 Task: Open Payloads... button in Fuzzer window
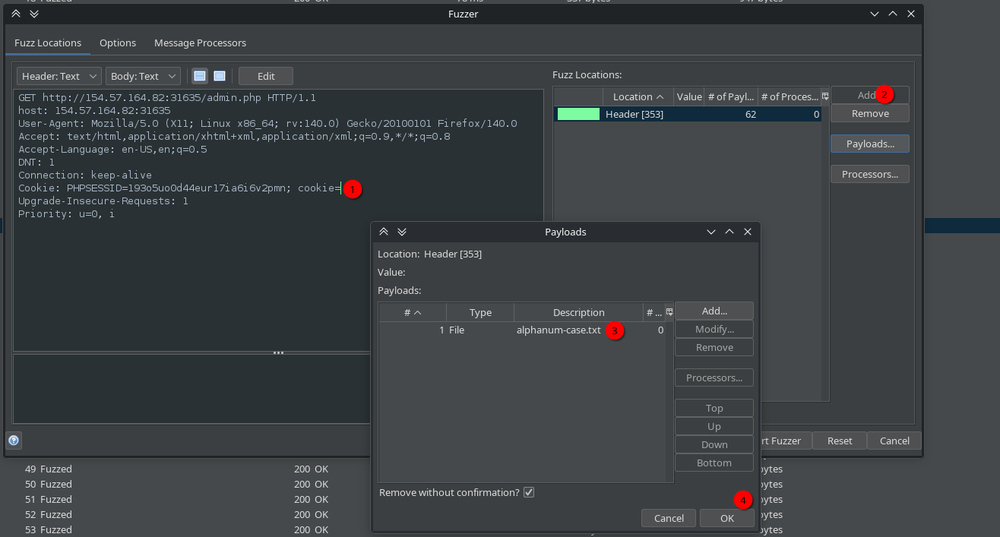[870, 143]
